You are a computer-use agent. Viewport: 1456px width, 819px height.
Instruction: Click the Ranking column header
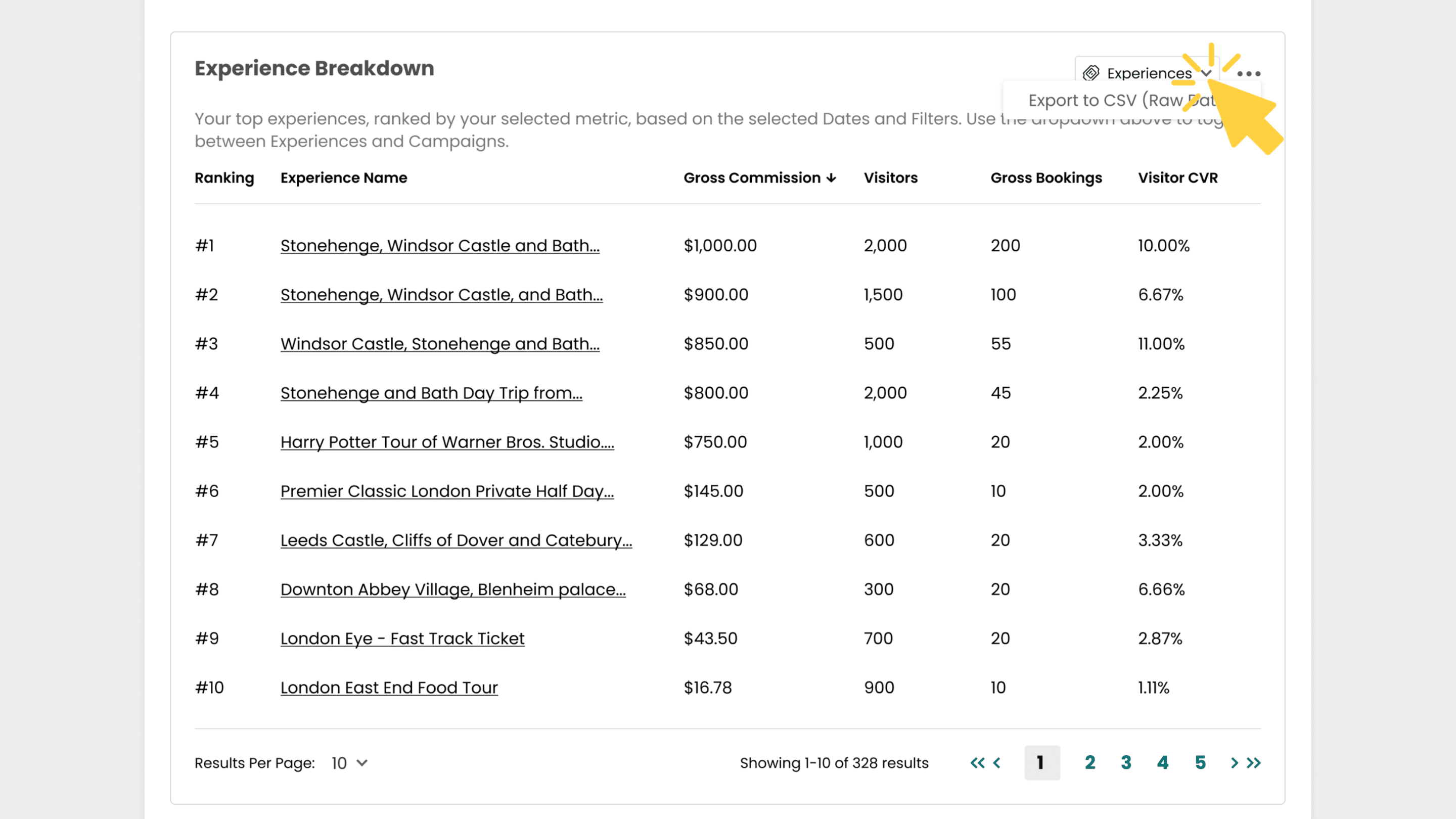(224, 178)
